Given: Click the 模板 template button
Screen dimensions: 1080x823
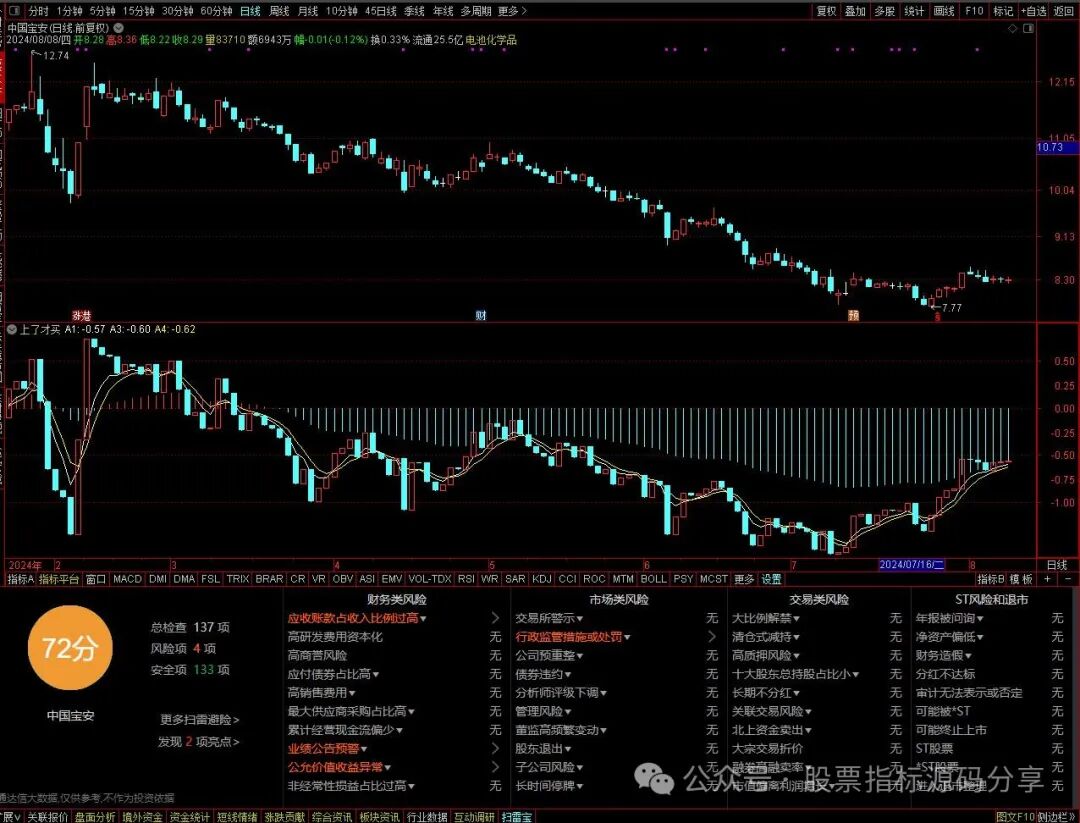Looking at the screenshot, I should click(x=1021, y=579).
